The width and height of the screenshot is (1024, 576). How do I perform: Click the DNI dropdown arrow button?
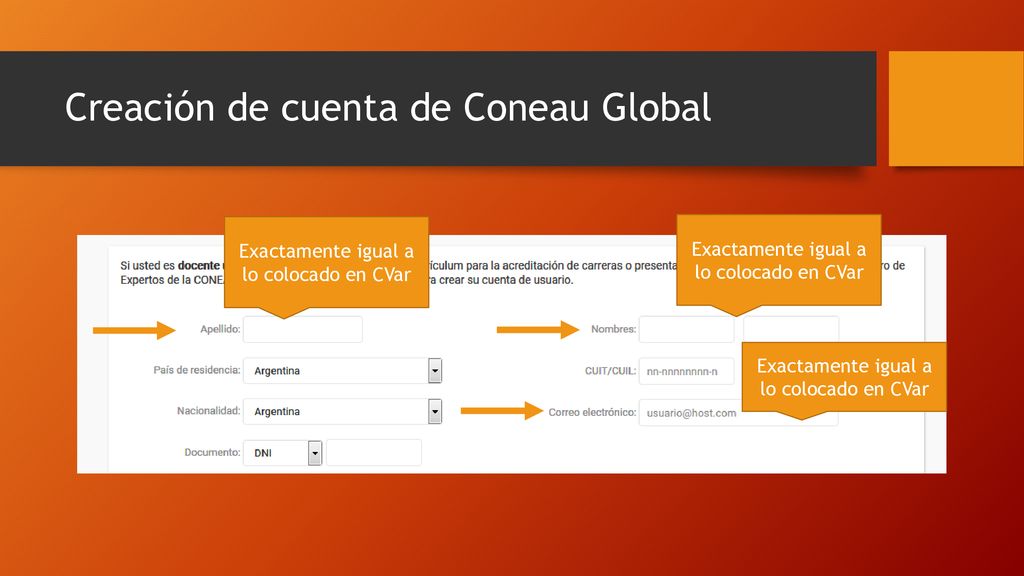(315, 453)
